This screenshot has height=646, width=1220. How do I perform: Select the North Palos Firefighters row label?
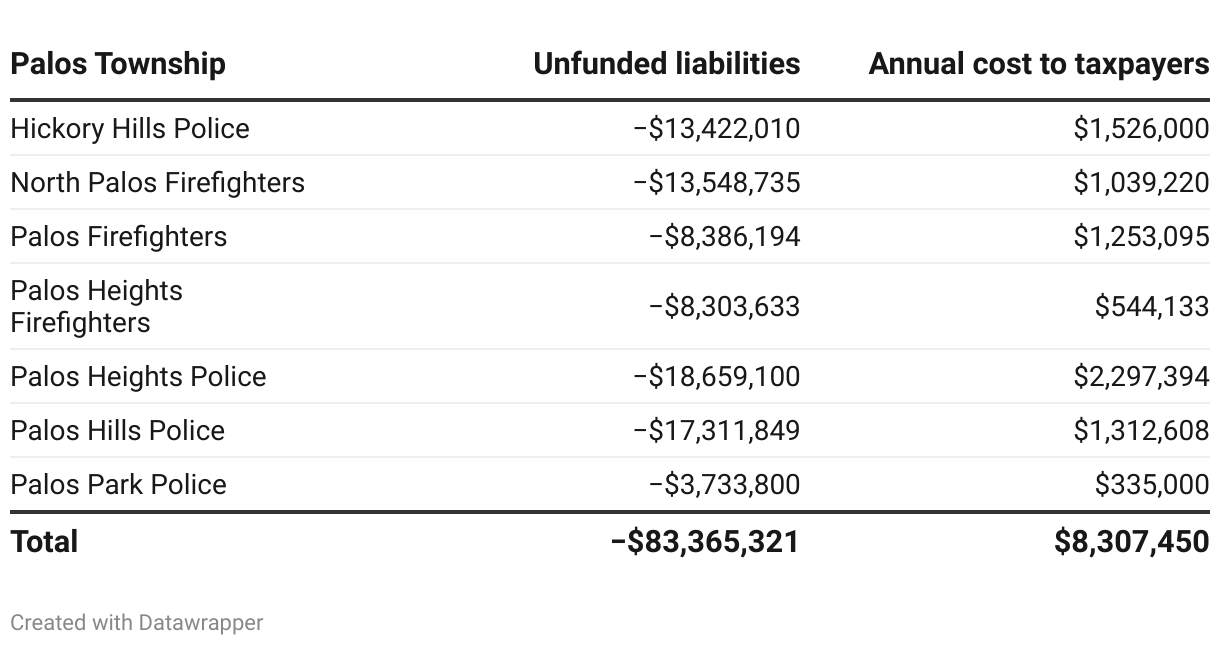tap(157, 182)
